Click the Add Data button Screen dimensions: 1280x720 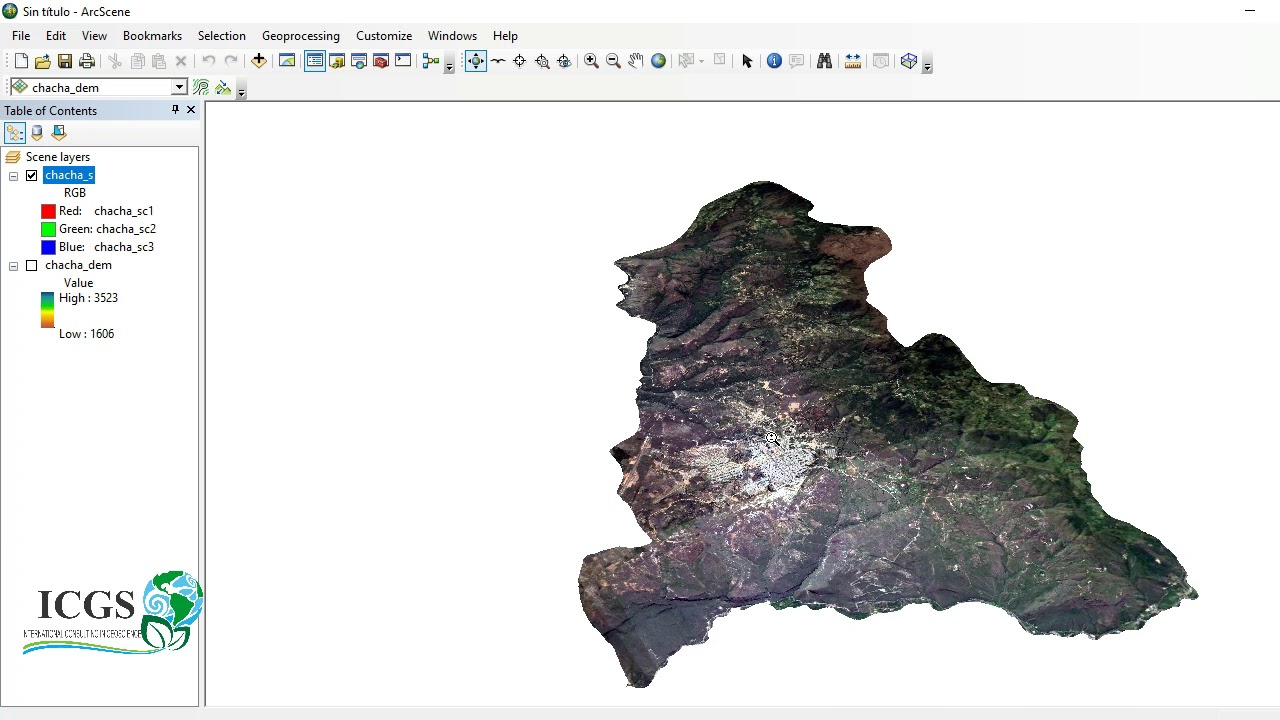(x=259, y=61)
